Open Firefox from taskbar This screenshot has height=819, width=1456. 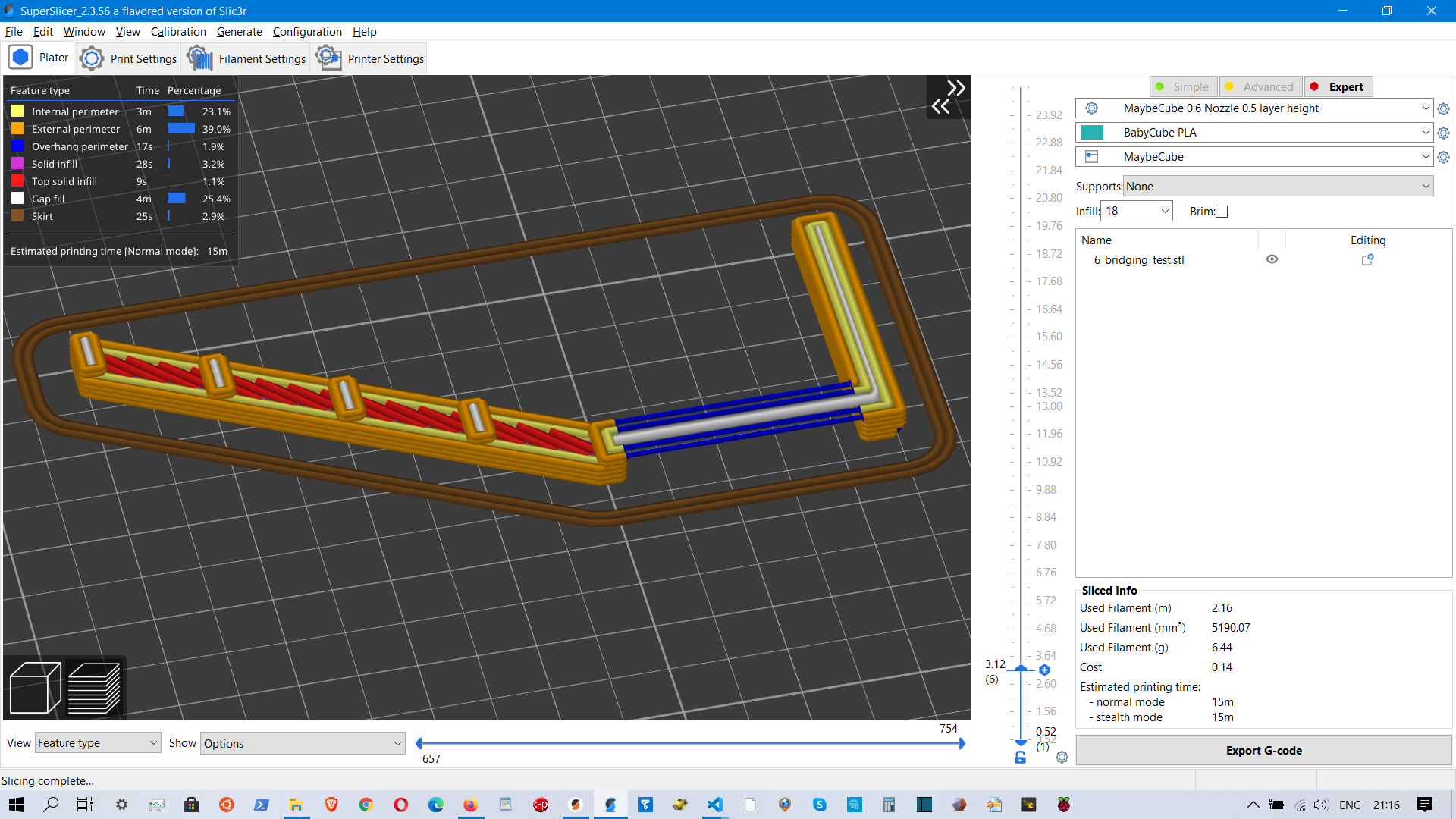click(x=471, y=805)
